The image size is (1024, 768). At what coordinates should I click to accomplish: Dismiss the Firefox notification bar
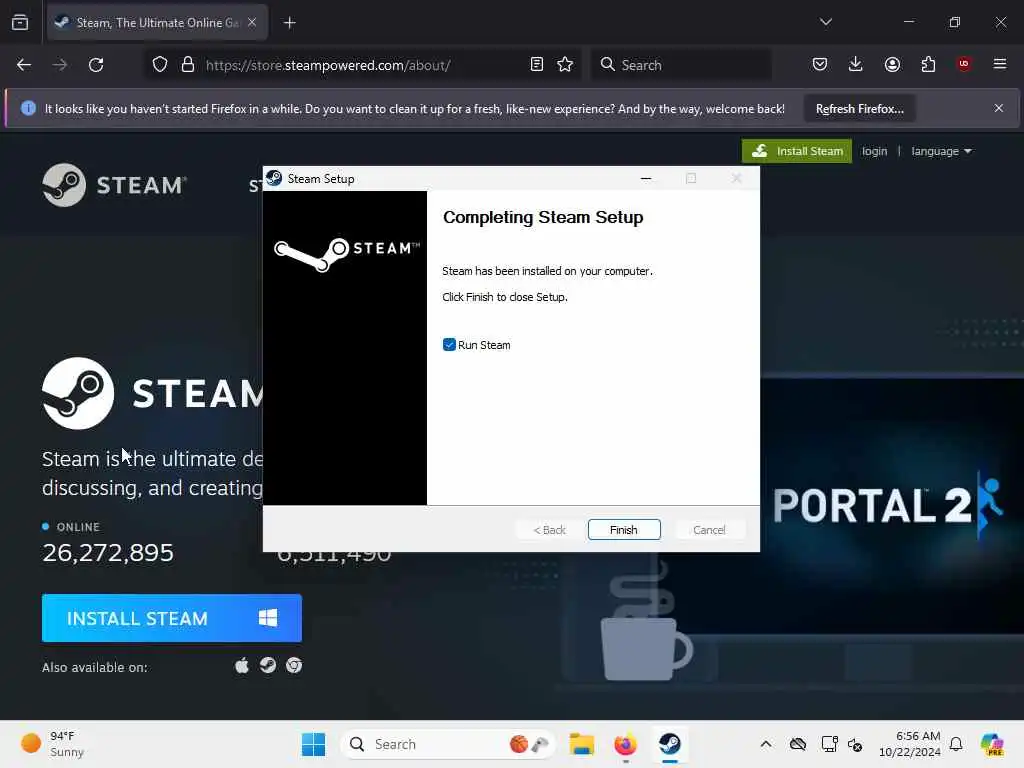pos(999,108)
